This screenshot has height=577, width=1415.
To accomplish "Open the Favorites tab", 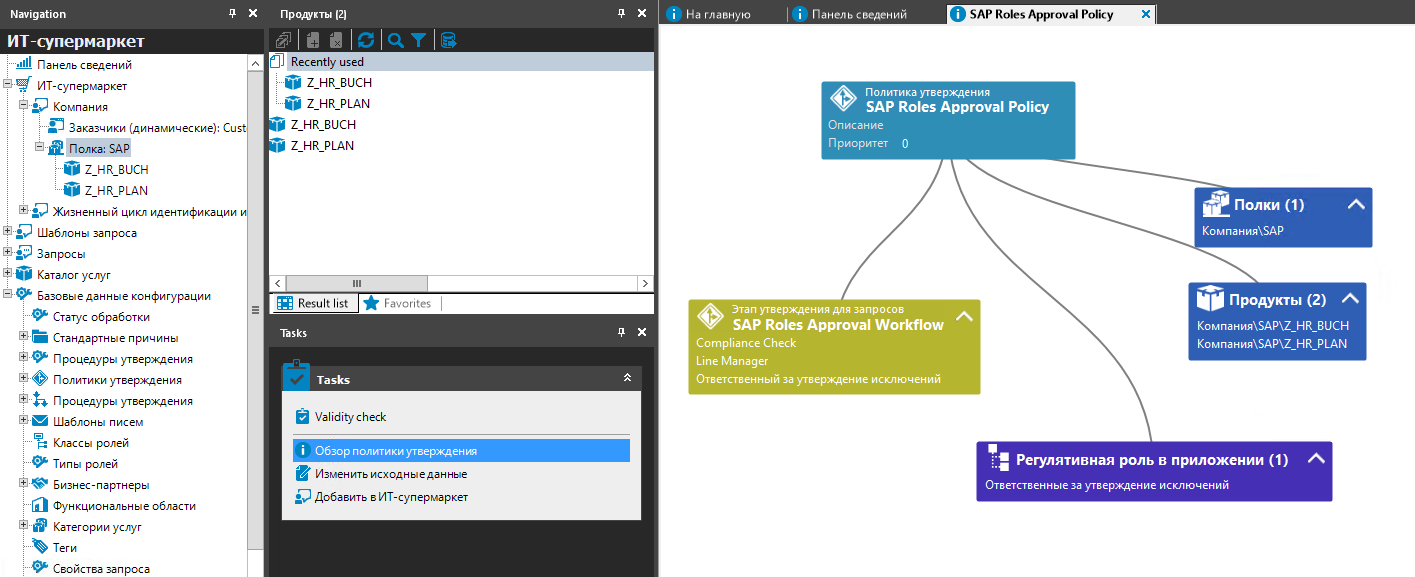I will 398,303.
